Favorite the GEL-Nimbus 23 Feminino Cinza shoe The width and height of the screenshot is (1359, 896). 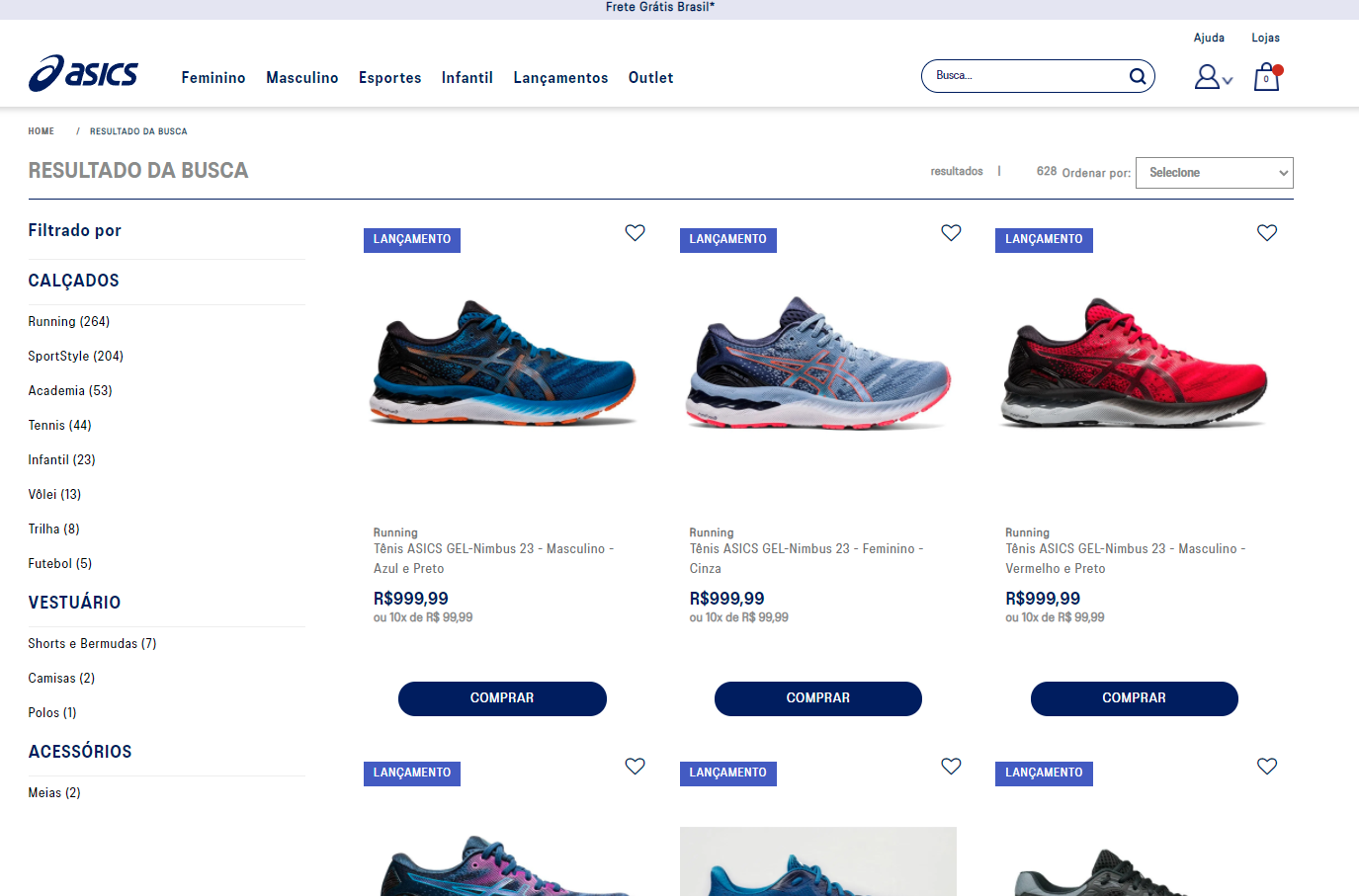[x=952, y=232]
